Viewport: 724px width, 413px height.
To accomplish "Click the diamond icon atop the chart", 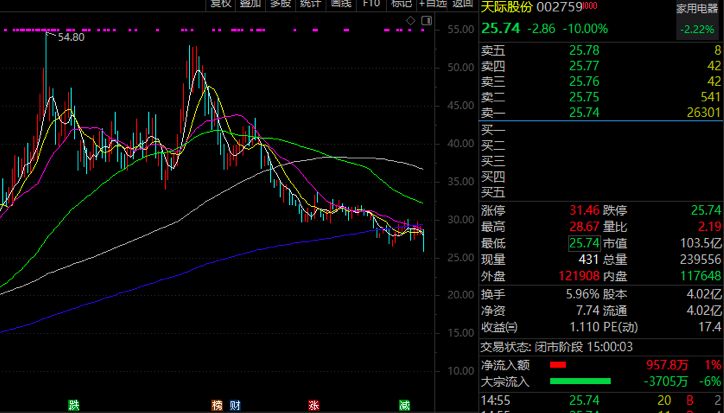I will [413, 18].
